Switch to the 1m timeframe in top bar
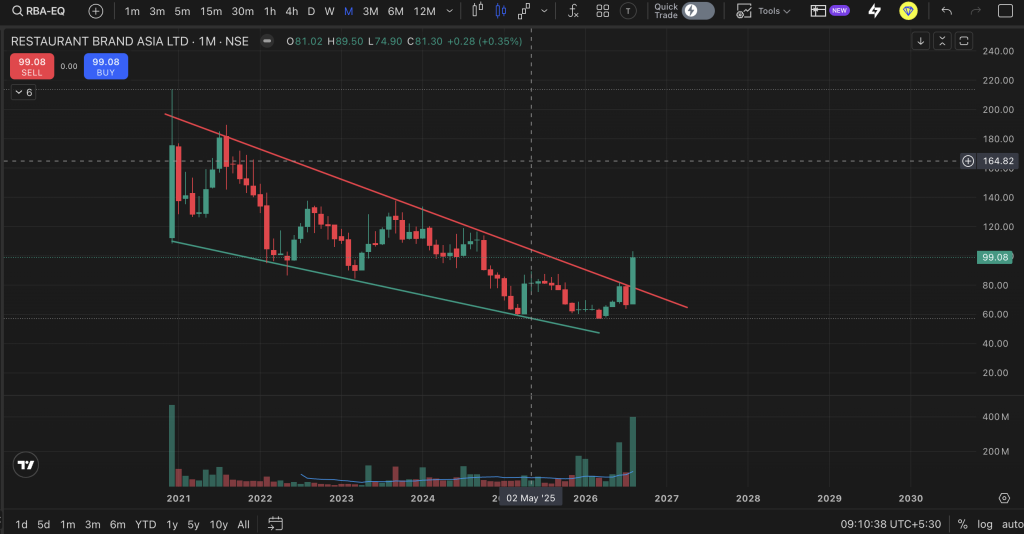Screen dimensions: 1024x534 point(132,11)
